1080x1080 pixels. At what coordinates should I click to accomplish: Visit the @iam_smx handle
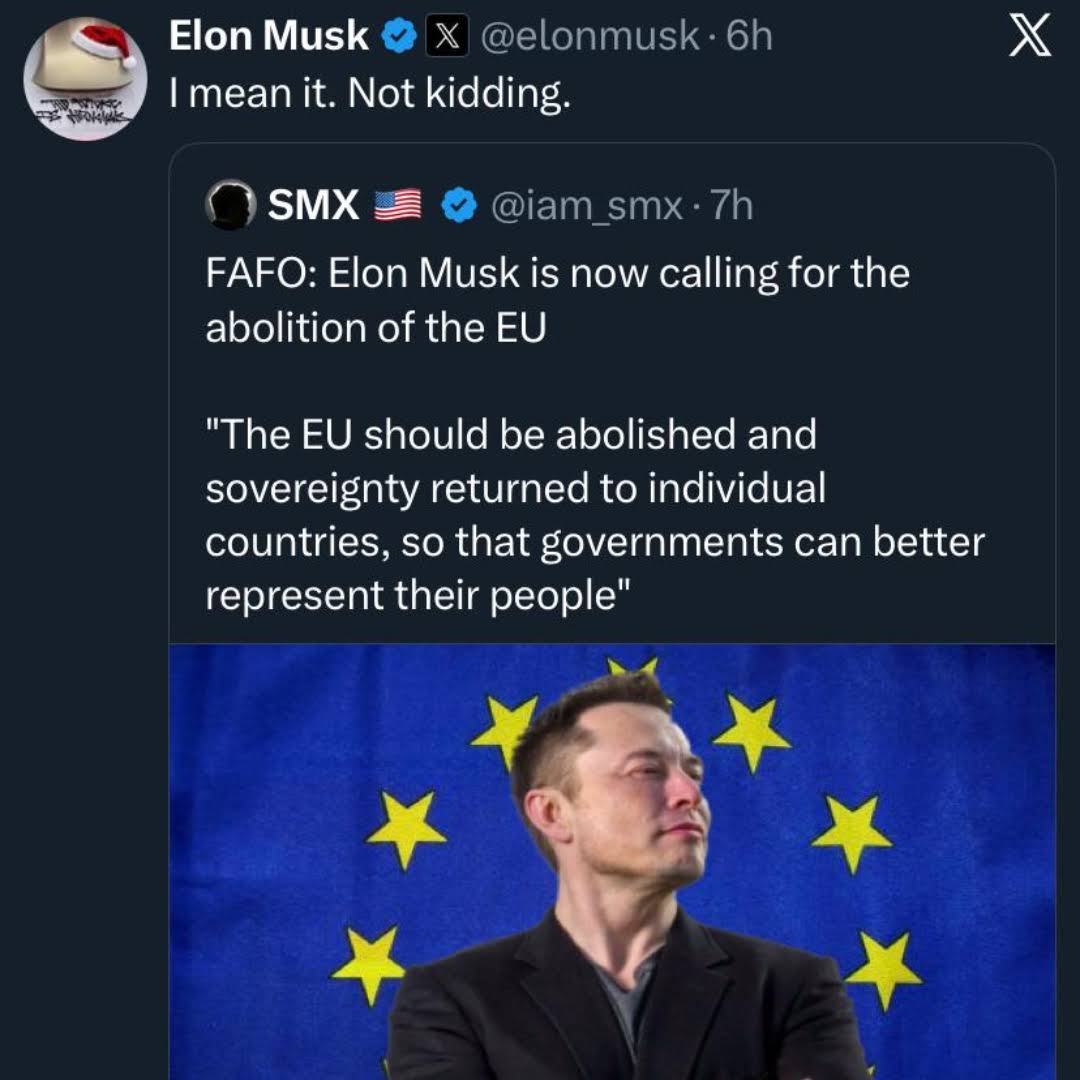pyautogui.click(x=587, y=206)
